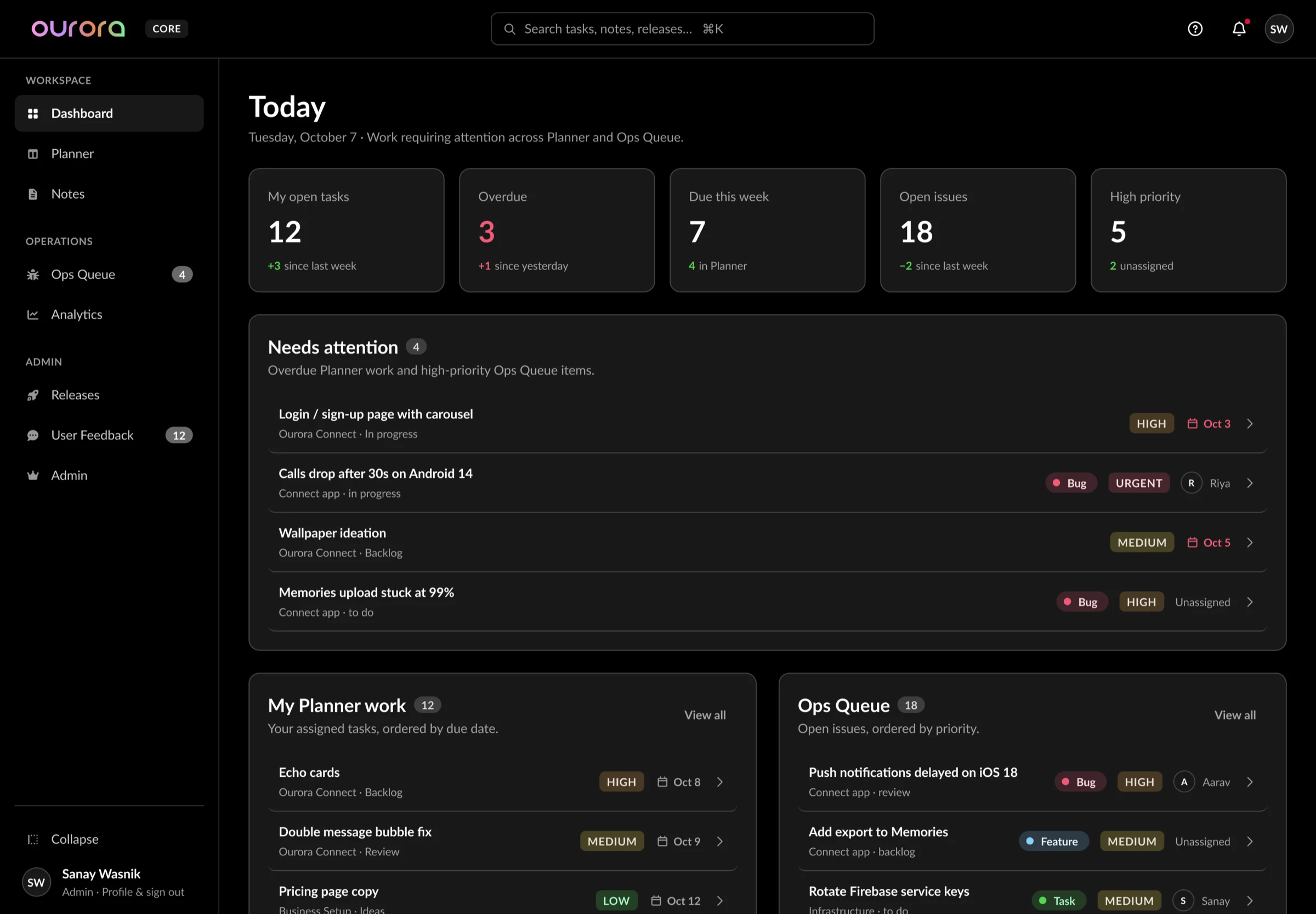Click the Feature tag on Add export
This screenshot has width=1316, height=914.
1053,841
